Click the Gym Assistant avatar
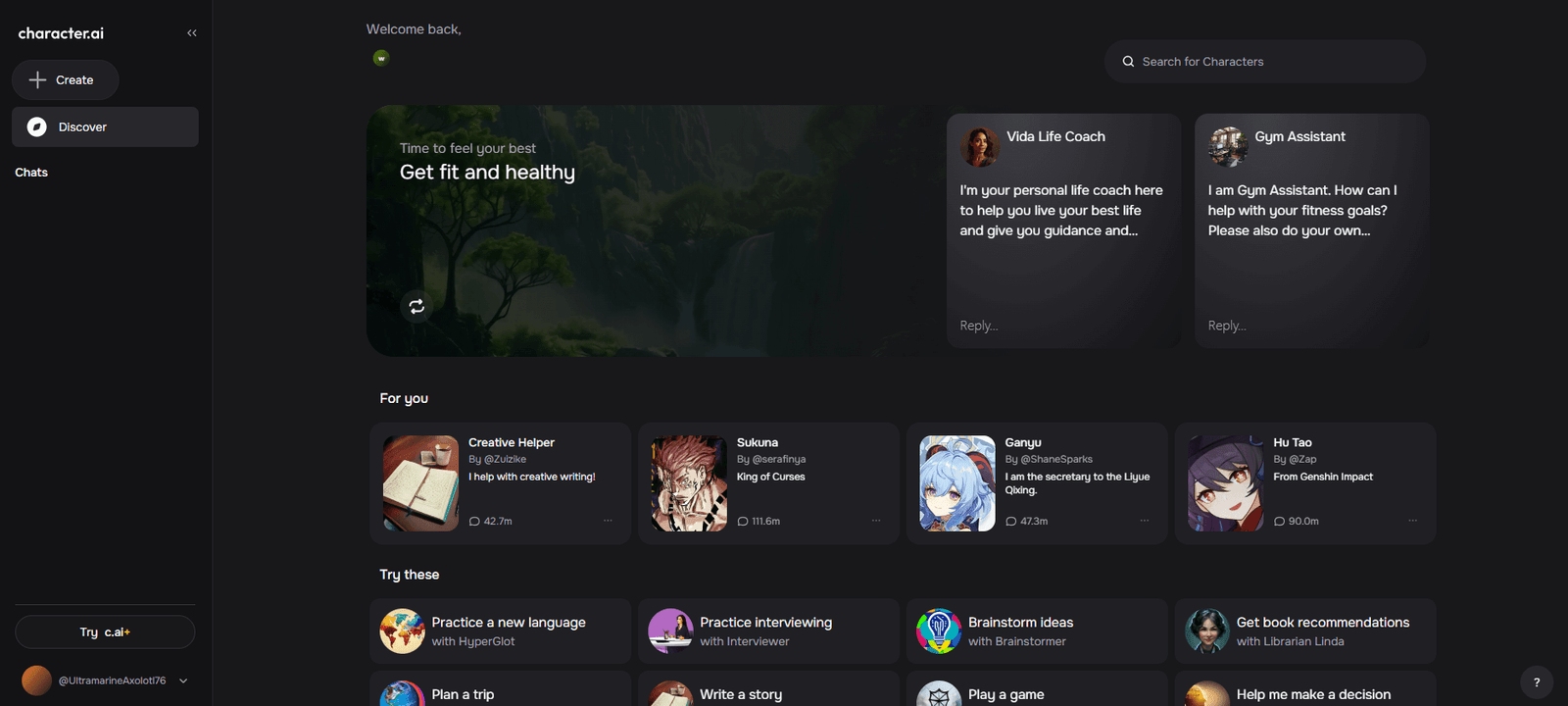 click(1228, 147)
